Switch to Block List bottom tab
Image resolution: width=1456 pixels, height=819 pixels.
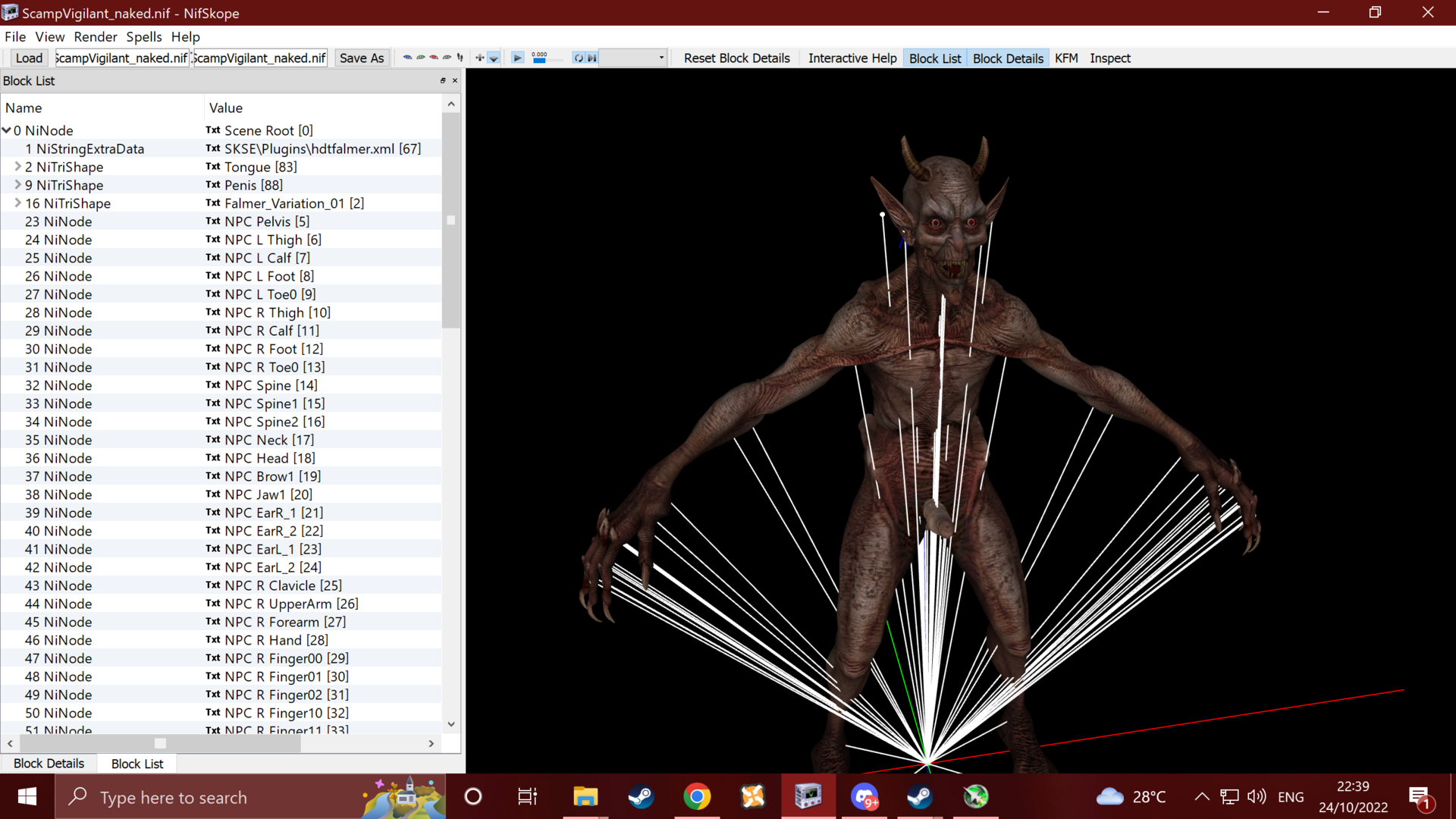(137, 764)
